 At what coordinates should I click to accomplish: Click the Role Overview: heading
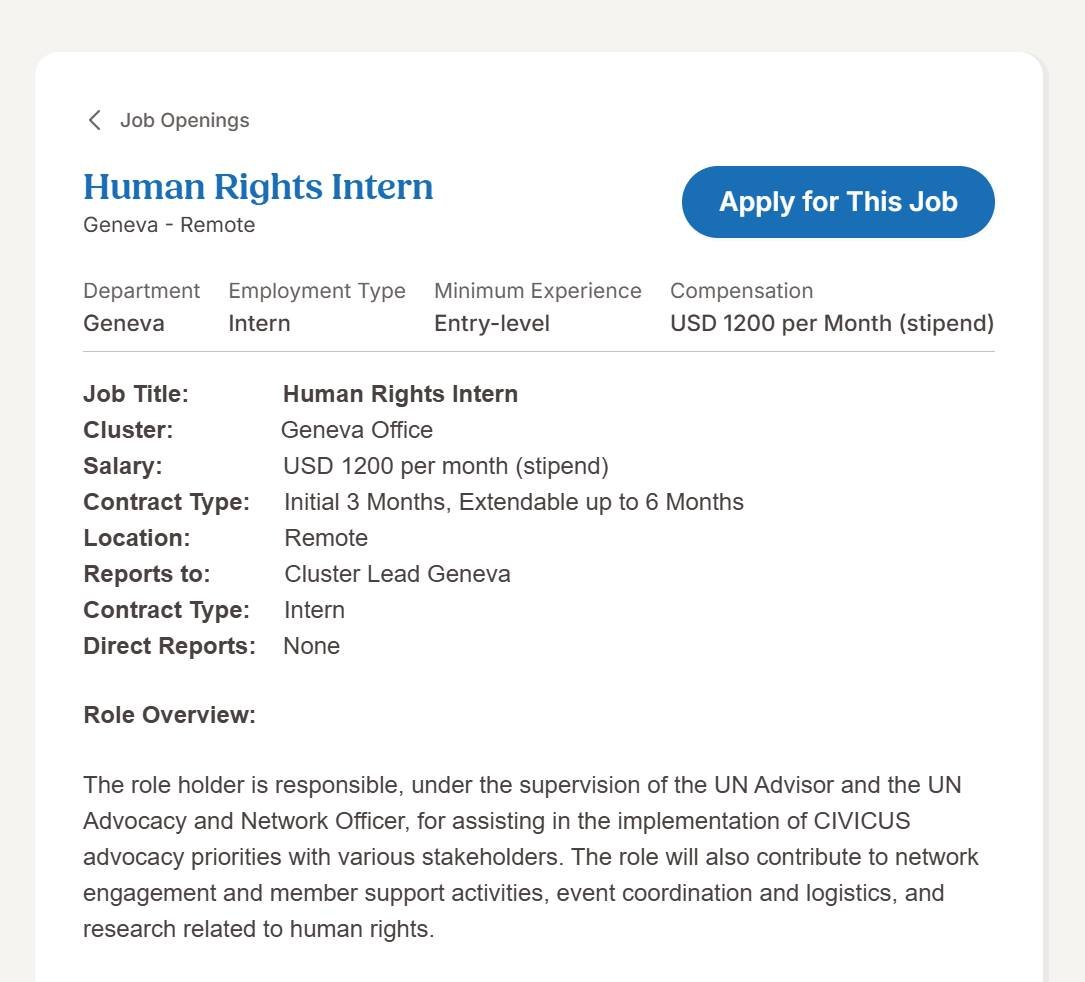pos(169,715)
